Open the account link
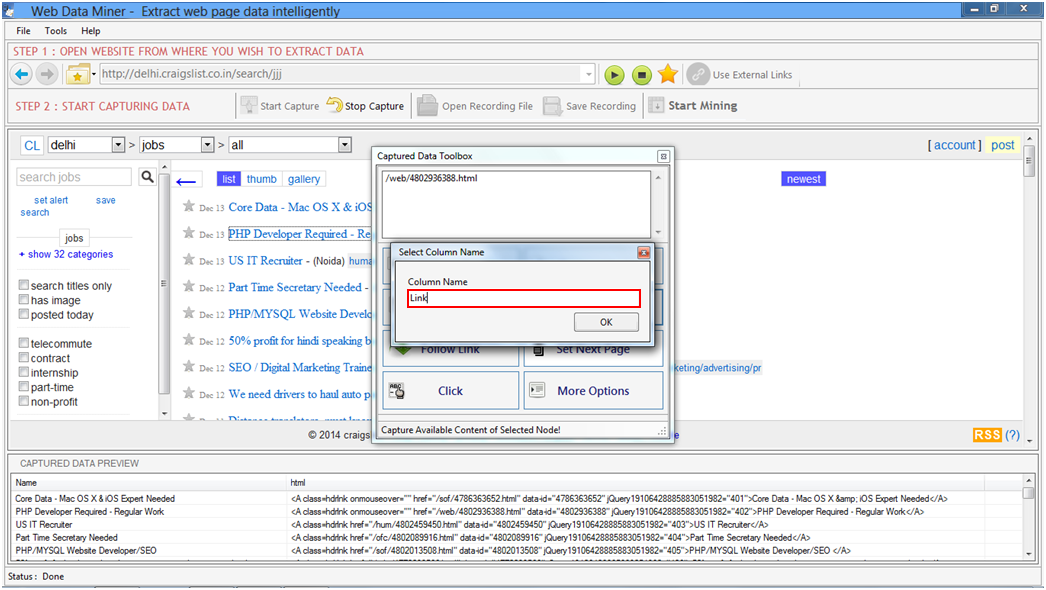This screenshot has width=1046, height=590. [x=955, y=145]
